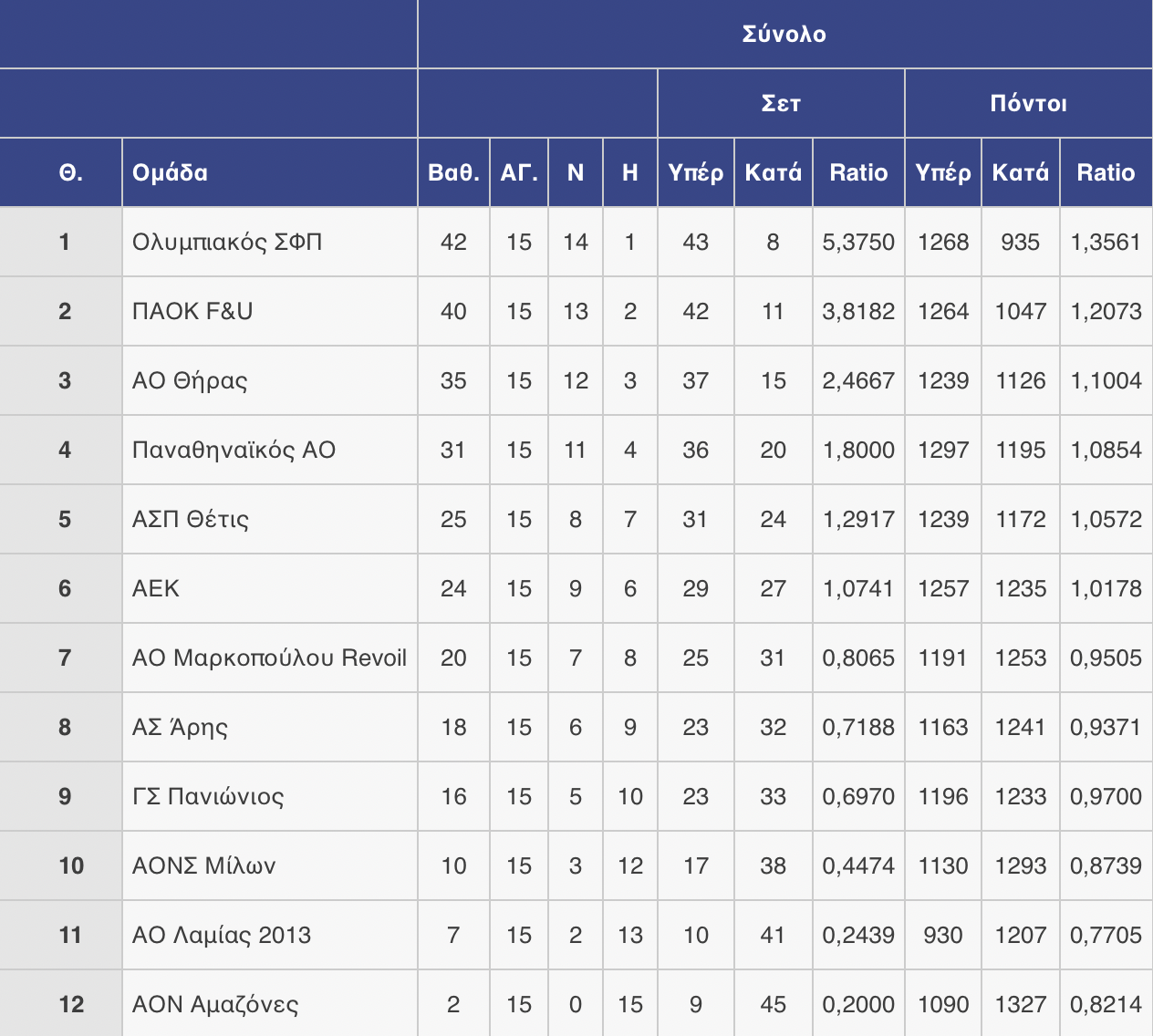
Task: Select team ΑΣ Άρης
Action: tap(180, 727)
